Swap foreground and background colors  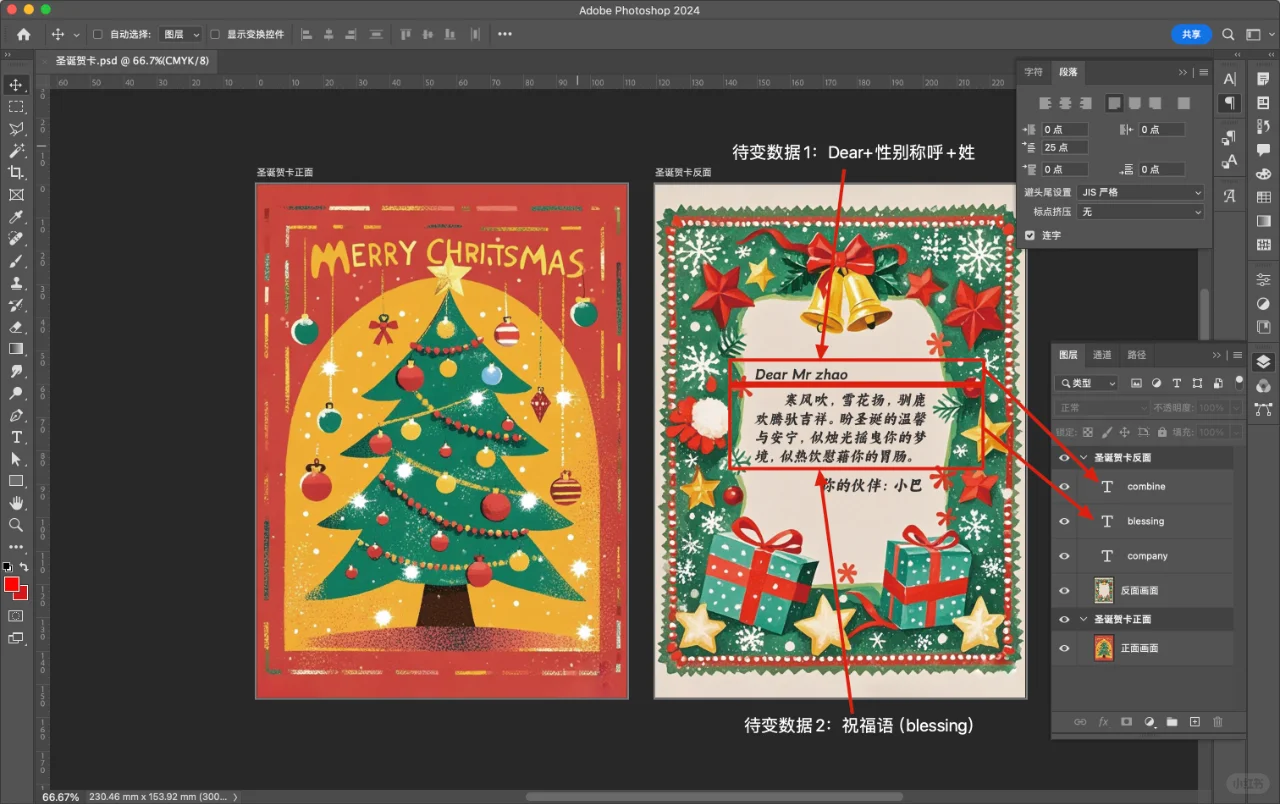click(x=24, y=567)
